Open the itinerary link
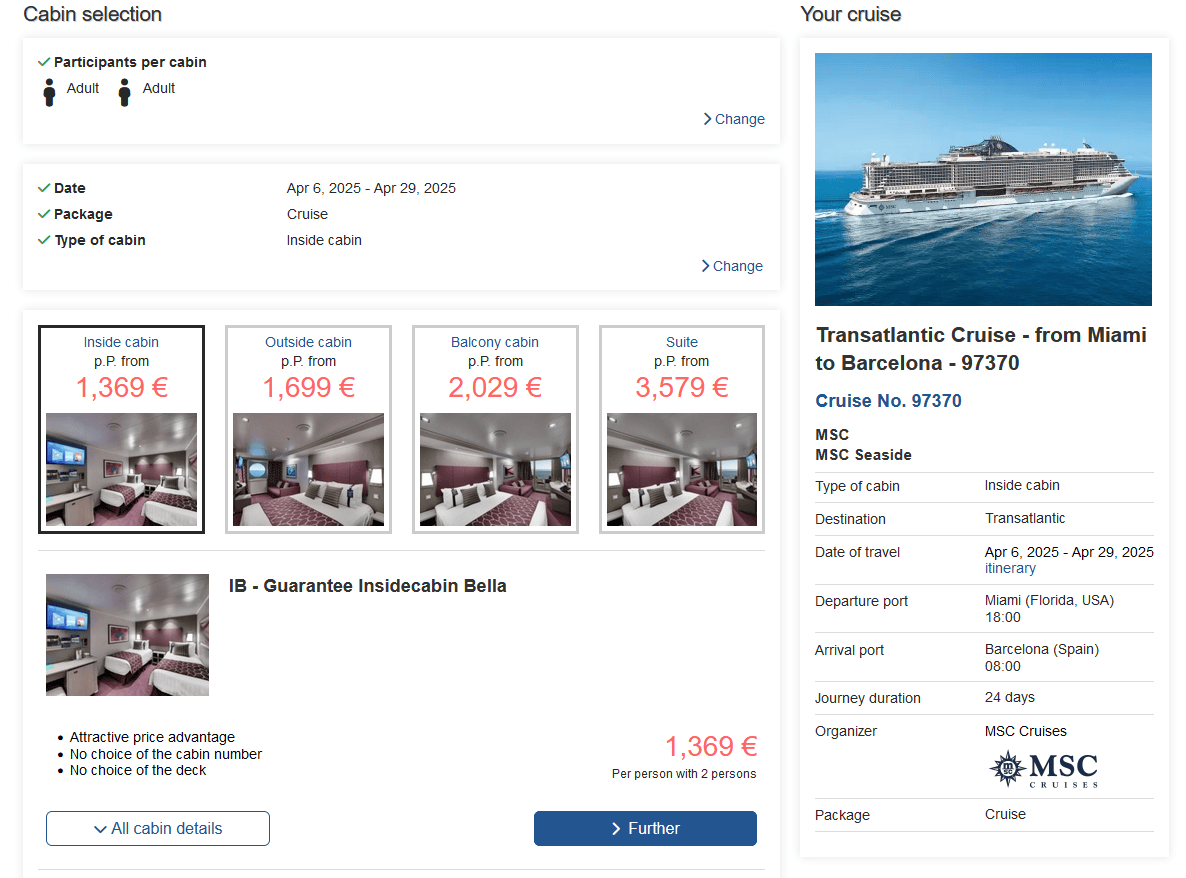1186x878 pixels. click(x=1010, y=568)
